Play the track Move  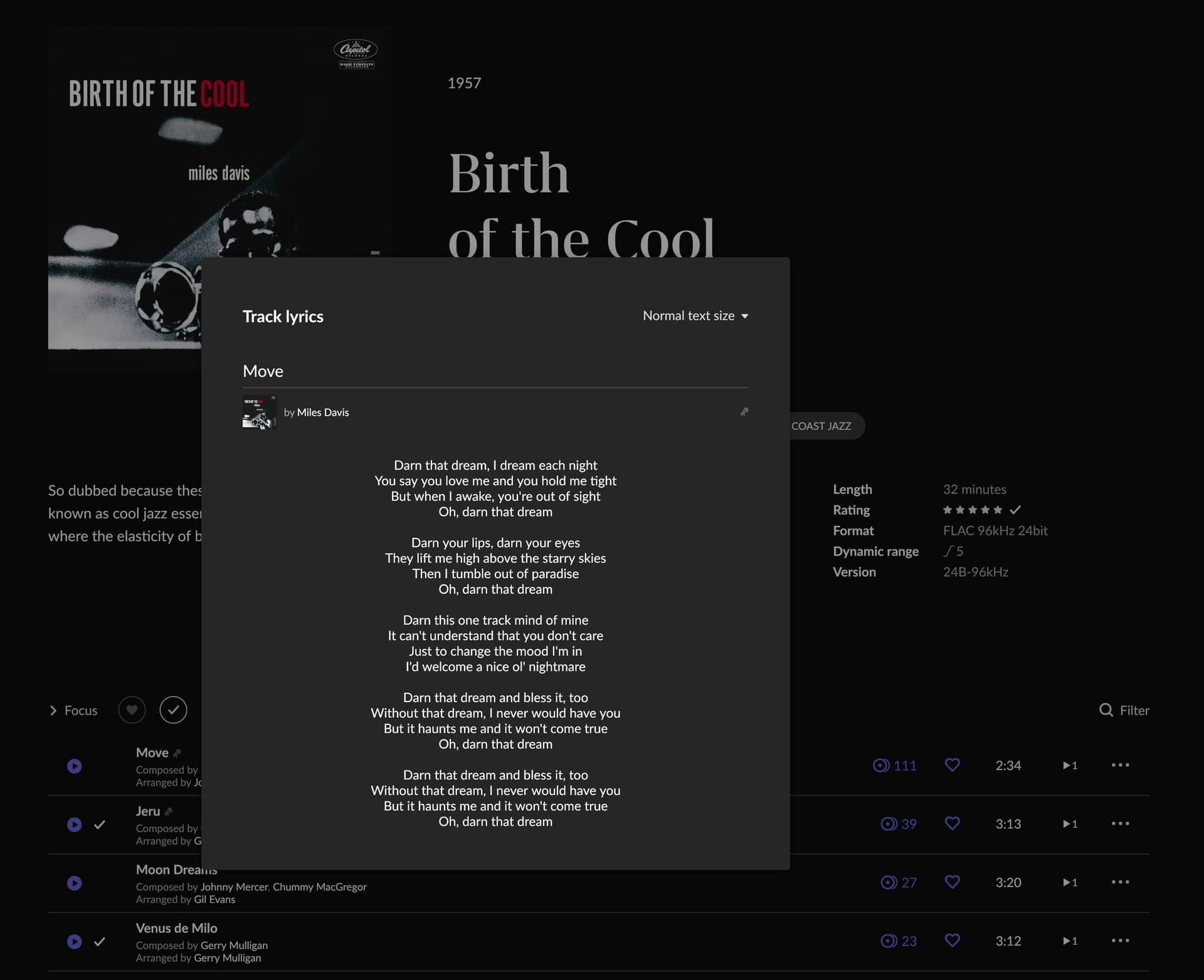tap(74, 766)
